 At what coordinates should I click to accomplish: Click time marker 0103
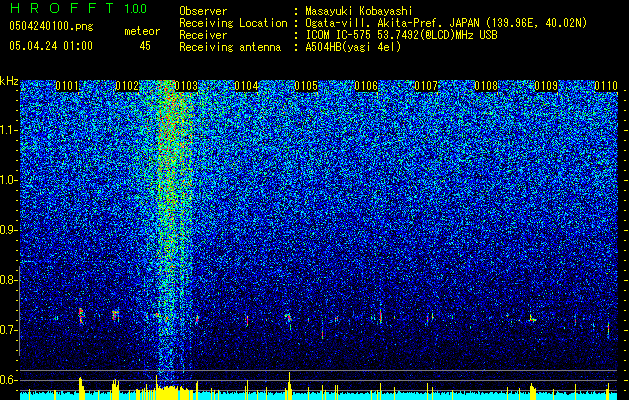(187, 86)
